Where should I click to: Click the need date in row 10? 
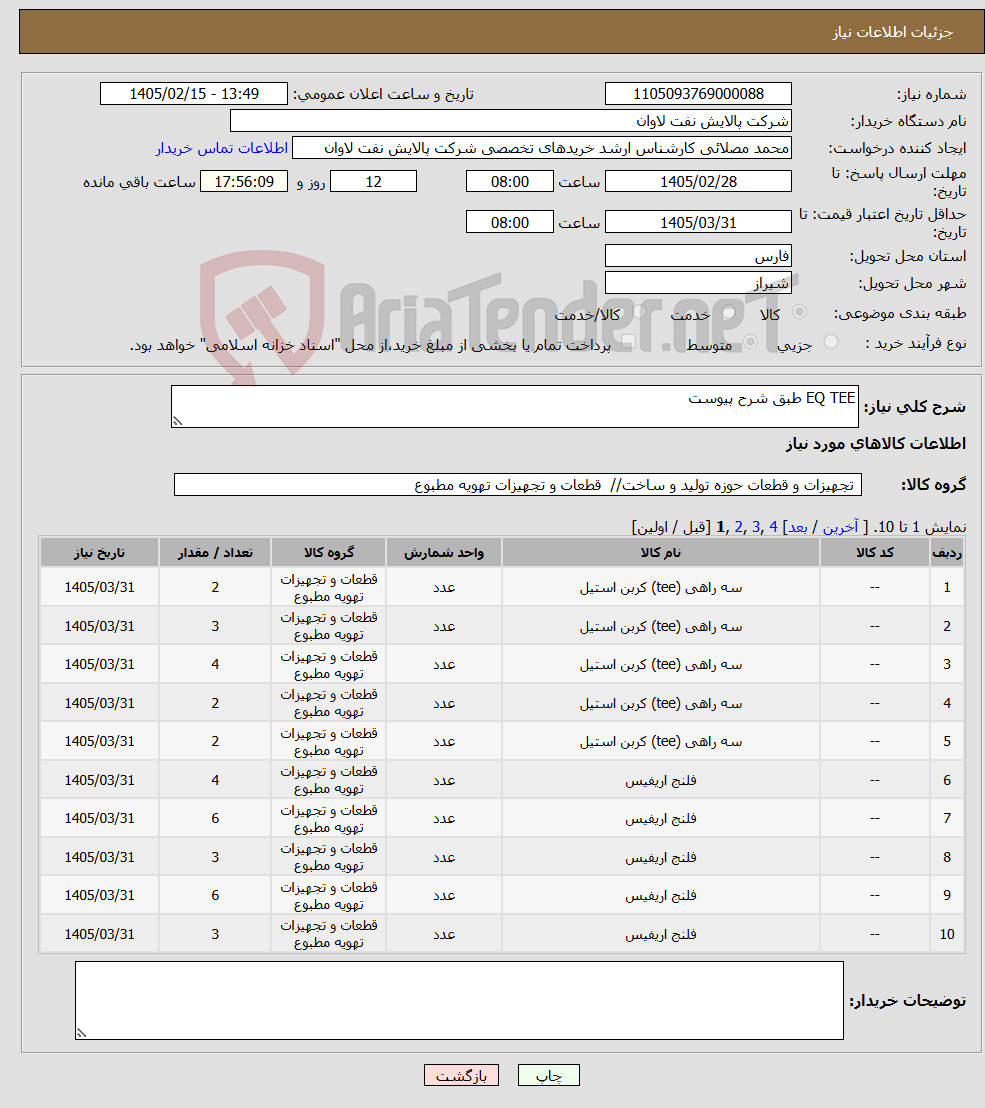click(99, 934)
